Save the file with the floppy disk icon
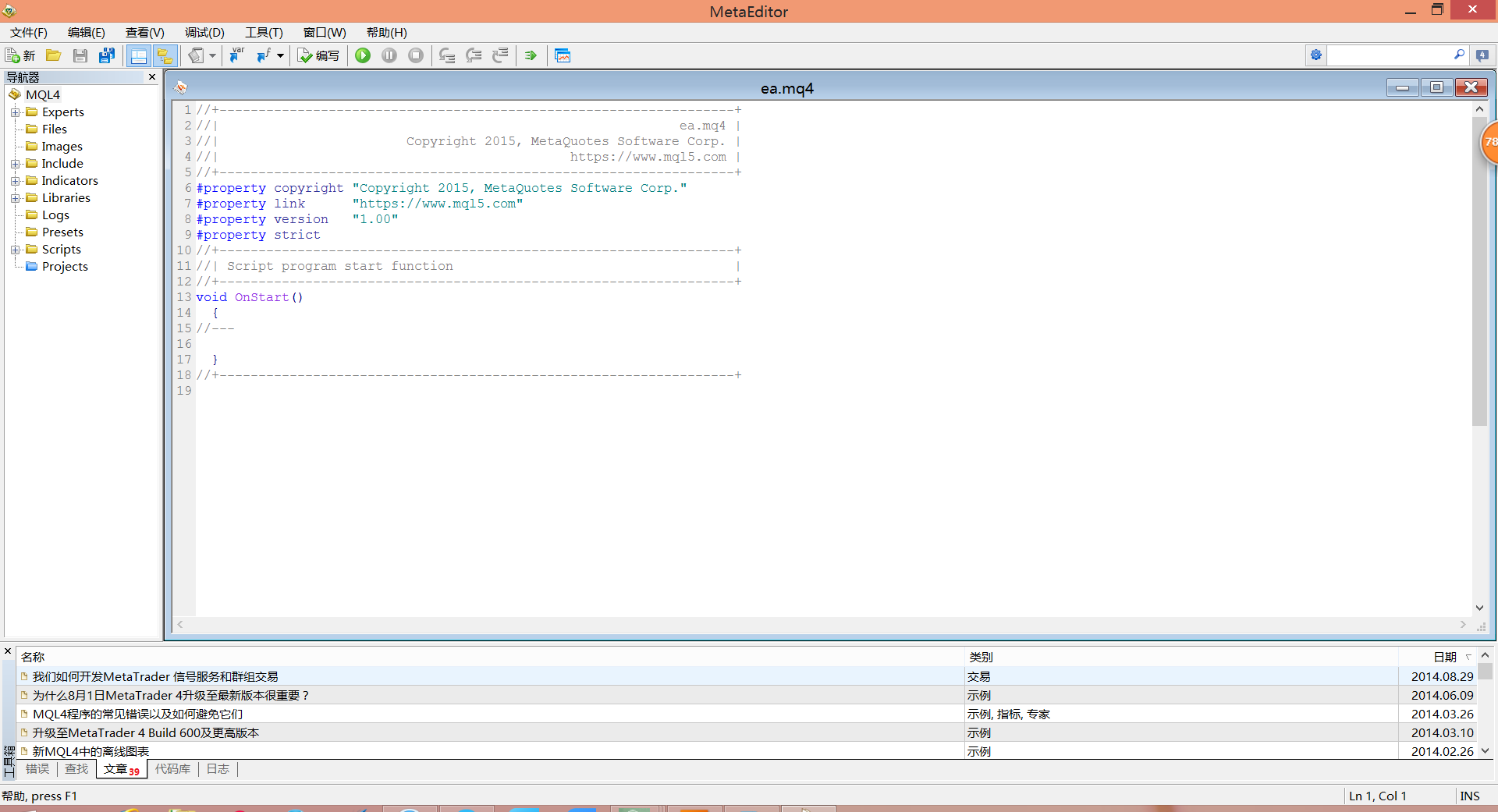Screen dimensions: 1498x812 [x=80, y=55]
